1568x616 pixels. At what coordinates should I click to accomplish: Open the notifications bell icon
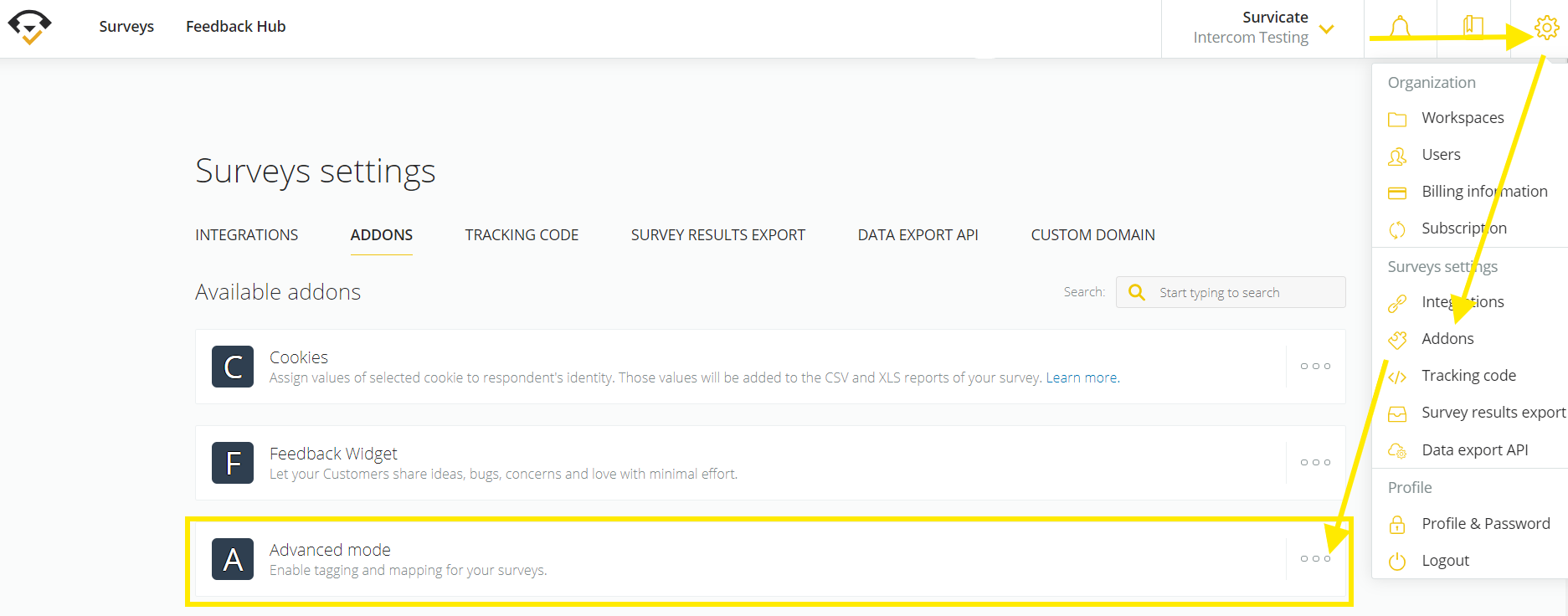point(1400,28)
